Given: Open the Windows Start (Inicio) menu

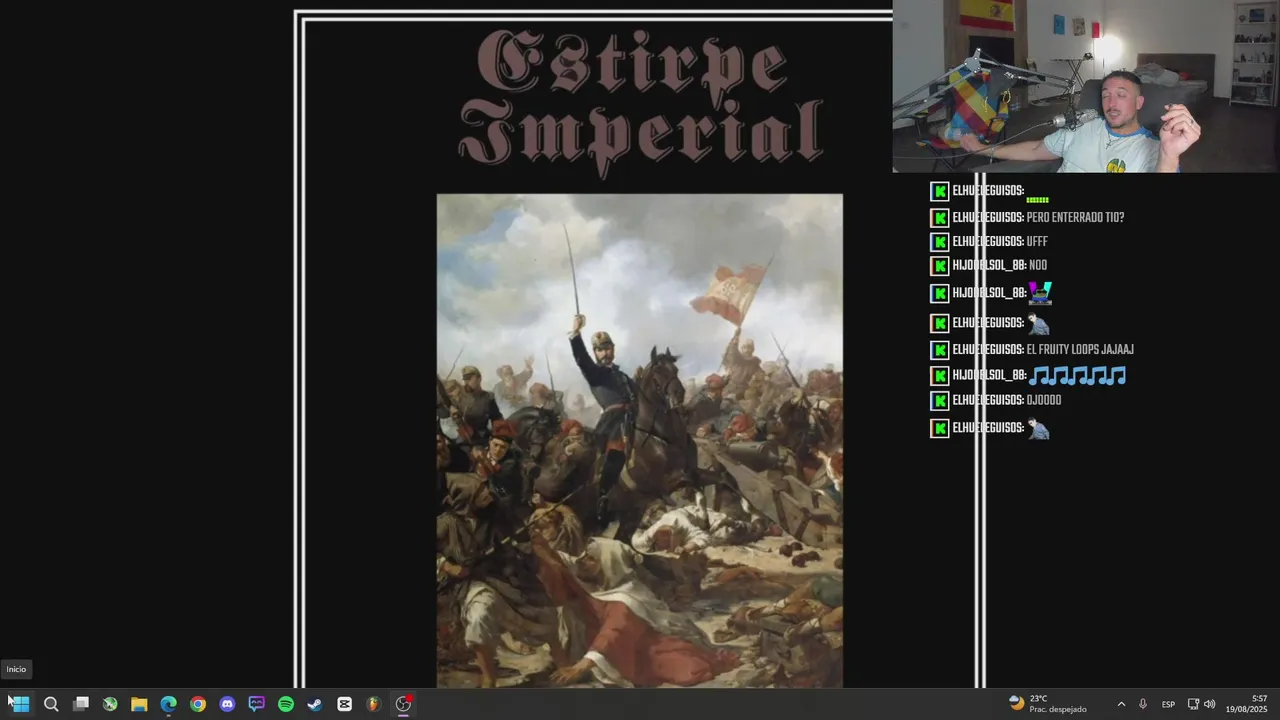Looking at the screenshot, I should coord(20,704).
